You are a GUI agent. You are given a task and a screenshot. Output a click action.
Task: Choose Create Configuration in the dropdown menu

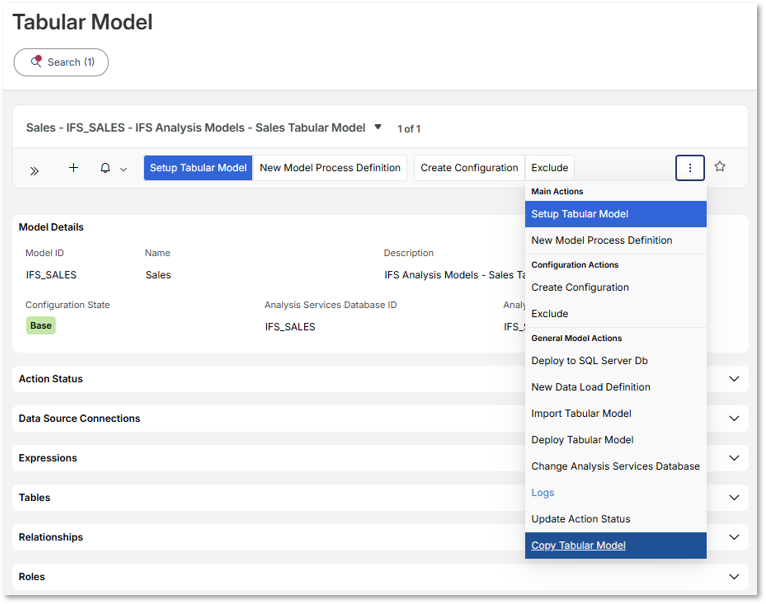(616, 287)
